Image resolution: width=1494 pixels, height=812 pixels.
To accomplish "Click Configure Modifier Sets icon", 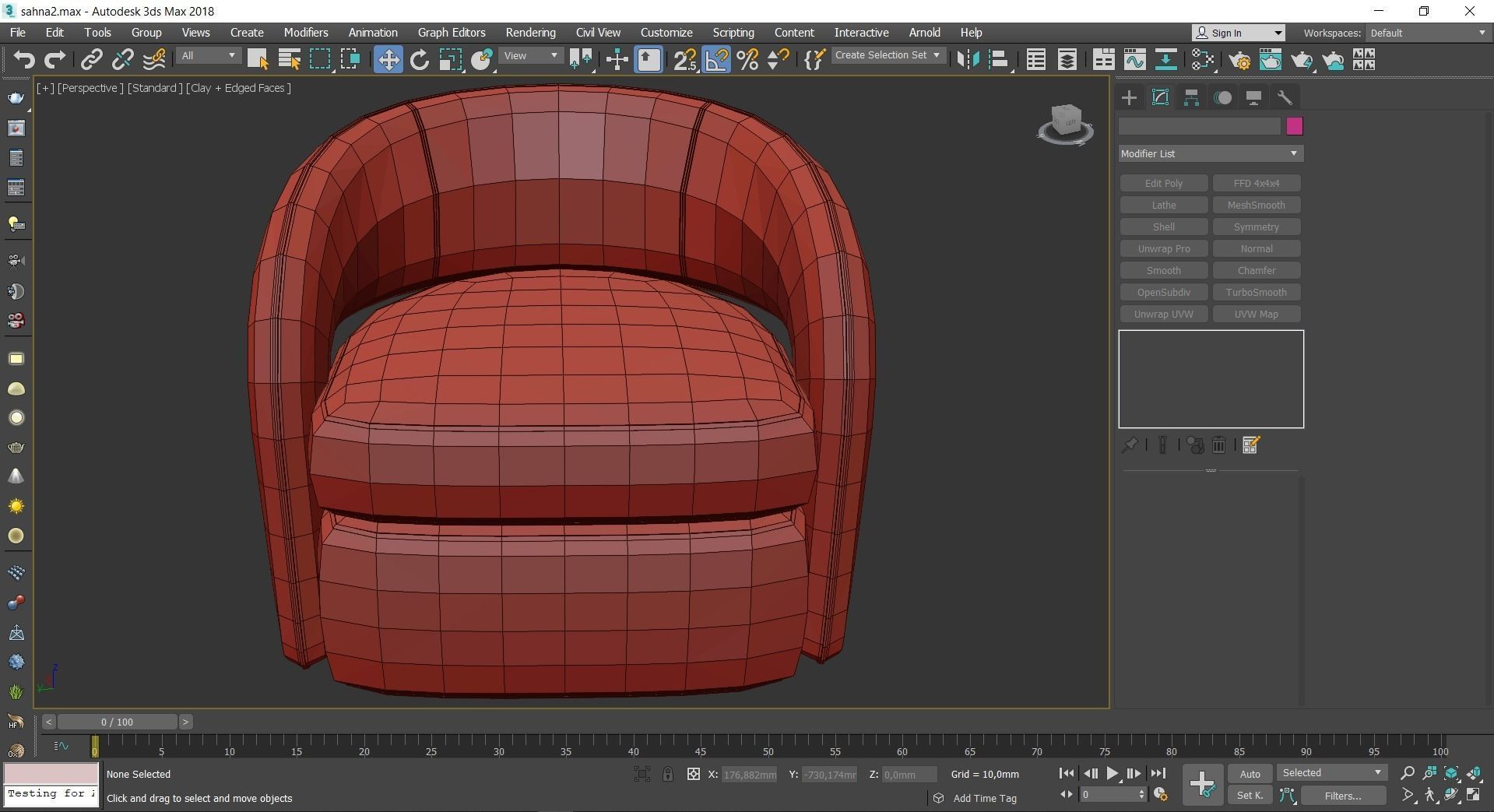I will point(1251,445).
